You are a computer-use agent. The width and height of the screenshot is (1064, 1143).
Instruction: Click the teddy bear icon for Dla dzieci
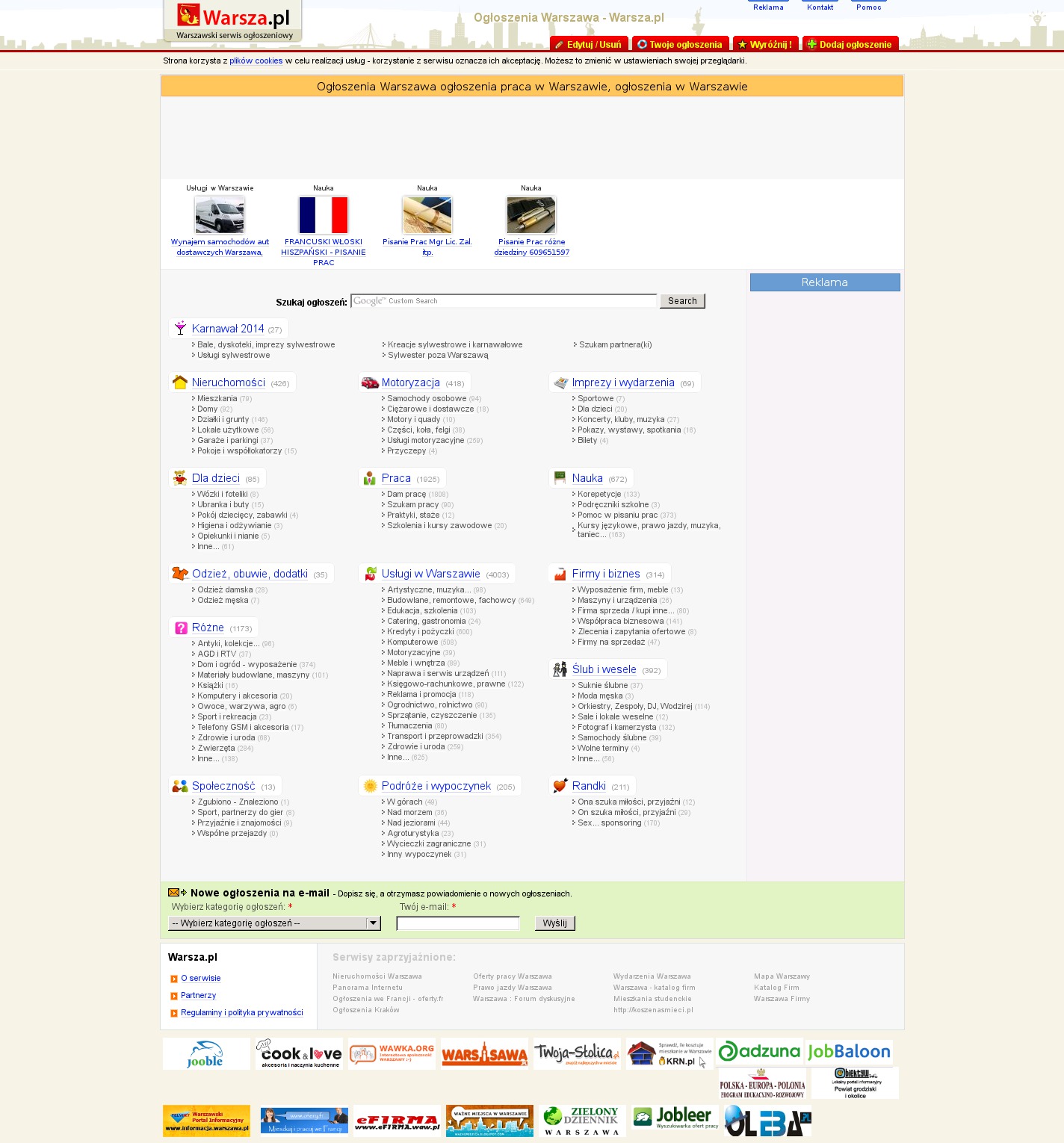(179, 478)
